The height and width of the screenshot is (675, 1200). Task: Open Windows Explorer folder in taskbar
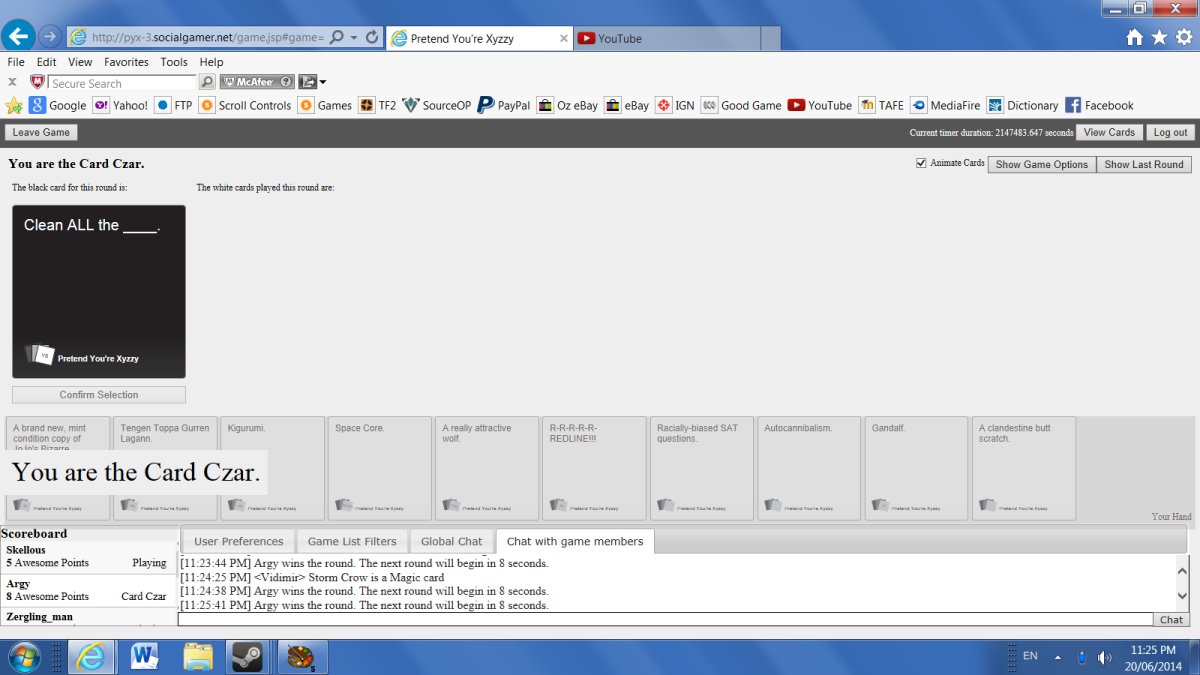tap(198, 657)
